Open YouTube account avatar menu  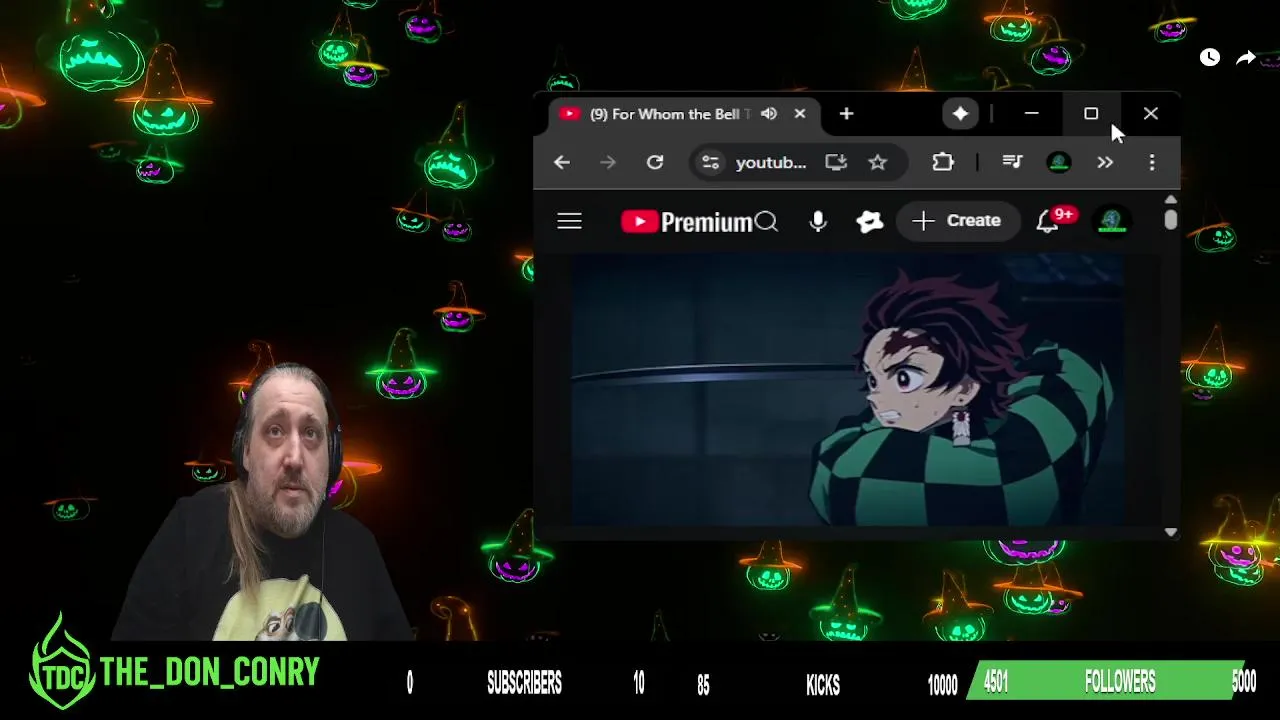coord(1112,221)
